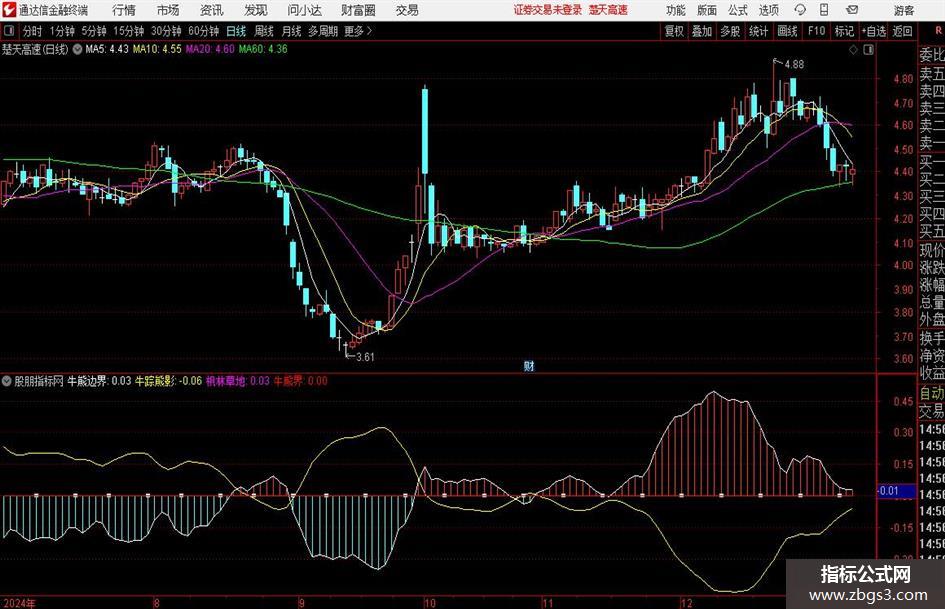Screen dimensions: 945x609
Task: Click the red R icon
Action: point(938,30)
